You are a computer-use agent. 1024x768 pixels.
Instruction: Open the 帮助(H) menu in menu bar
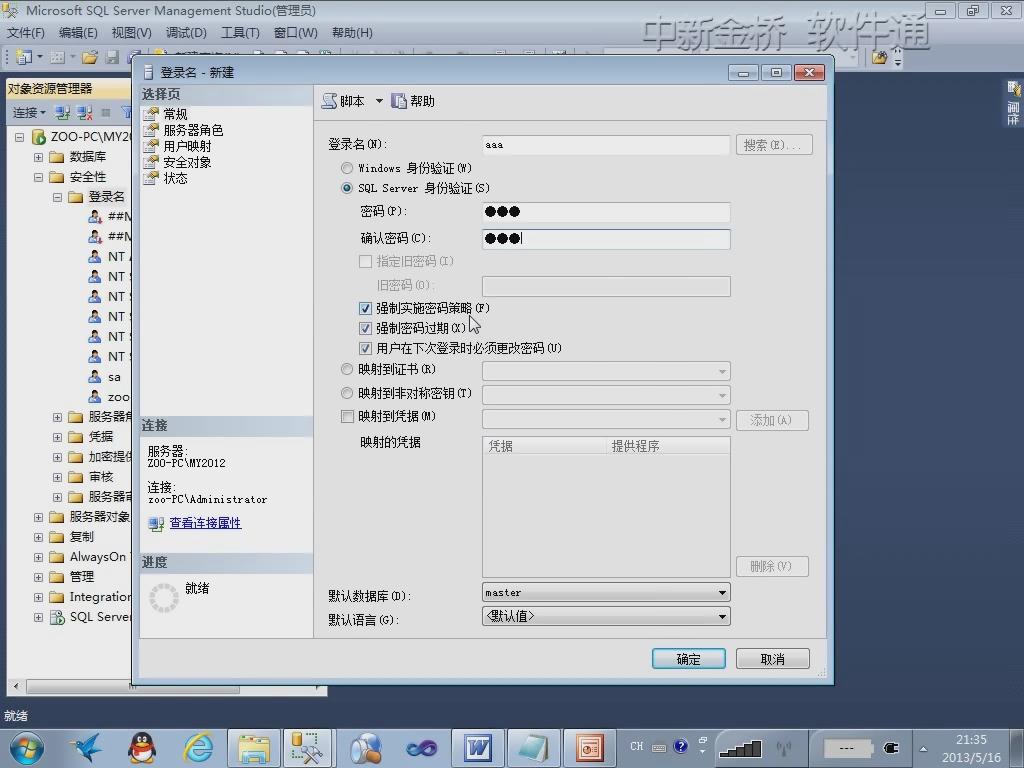(352, 33)
